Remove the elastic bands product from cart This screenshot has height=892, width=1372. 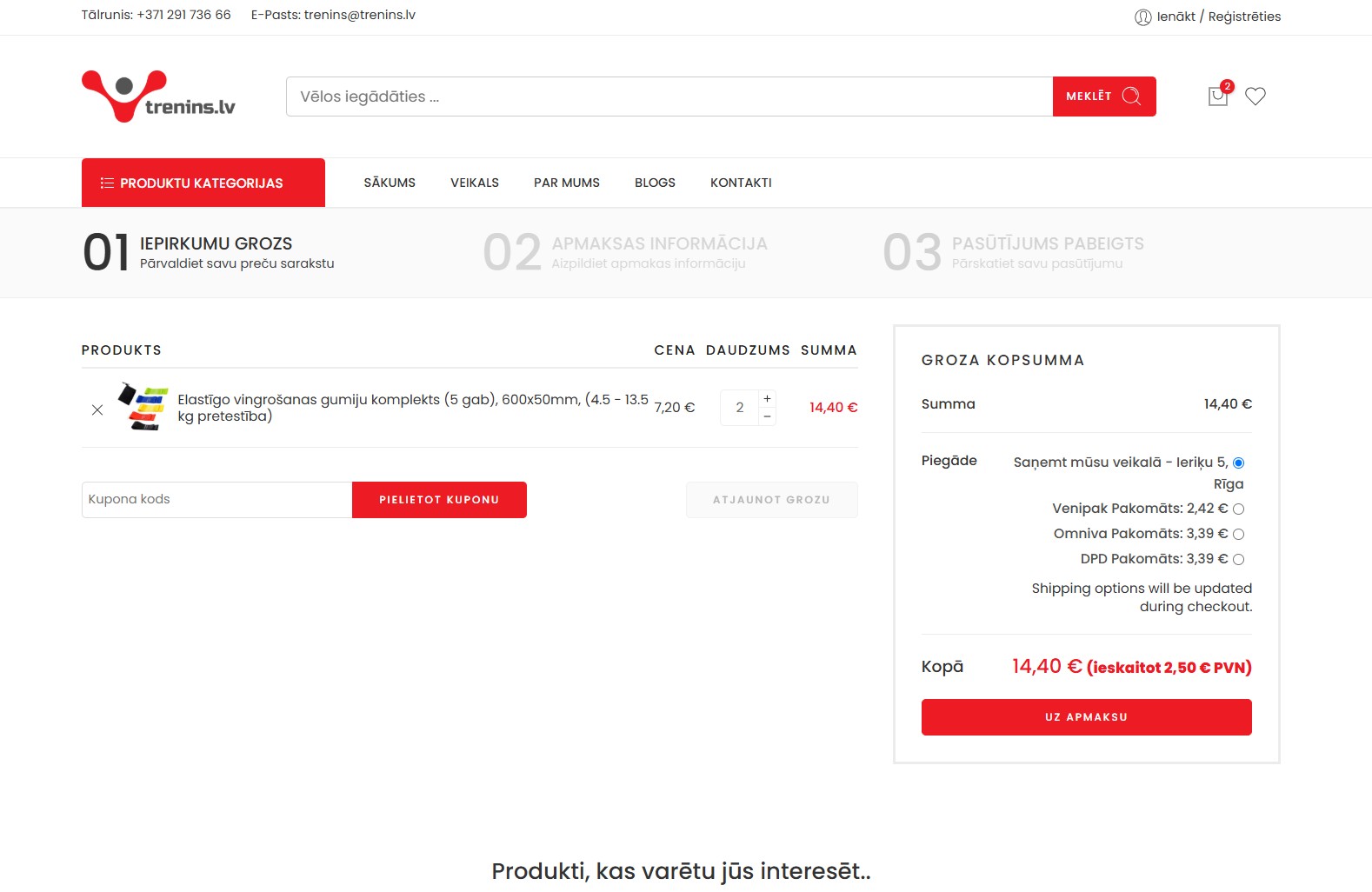pos(97,409)
